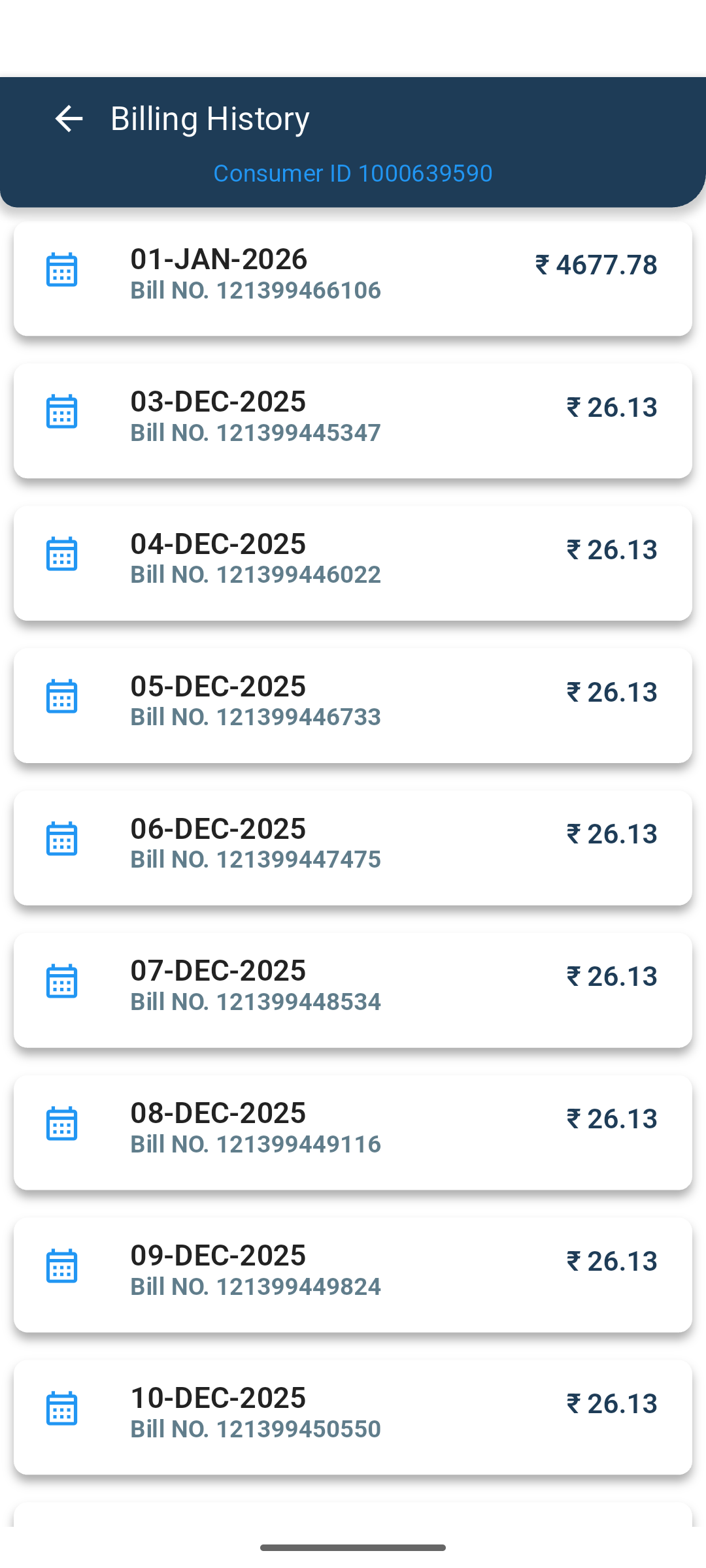Select Bill NO. 121399446733
Screen dimensions: 706x1568
pos(256,717)
